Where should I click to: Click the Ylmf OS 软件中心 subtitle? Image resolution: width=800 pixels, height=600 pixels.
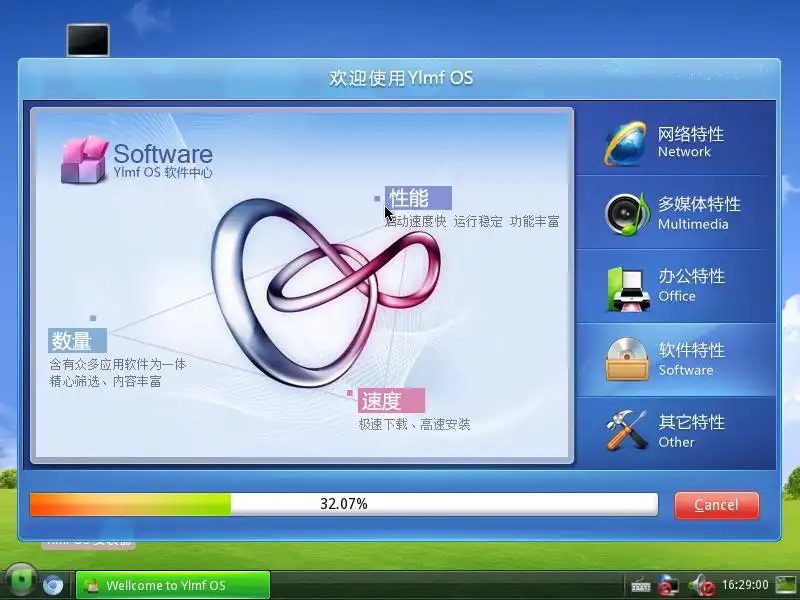(x=163, y=172)
